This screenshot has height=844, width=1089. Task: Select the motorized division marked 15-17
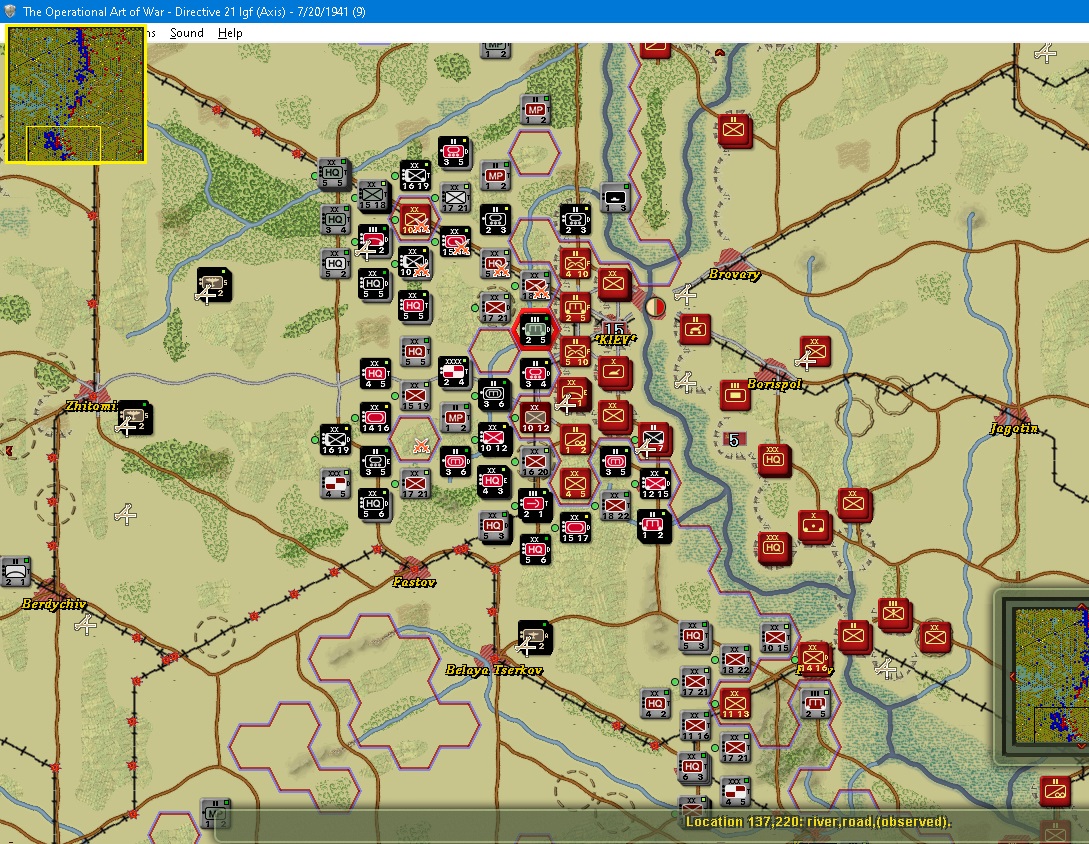(575, 528)
